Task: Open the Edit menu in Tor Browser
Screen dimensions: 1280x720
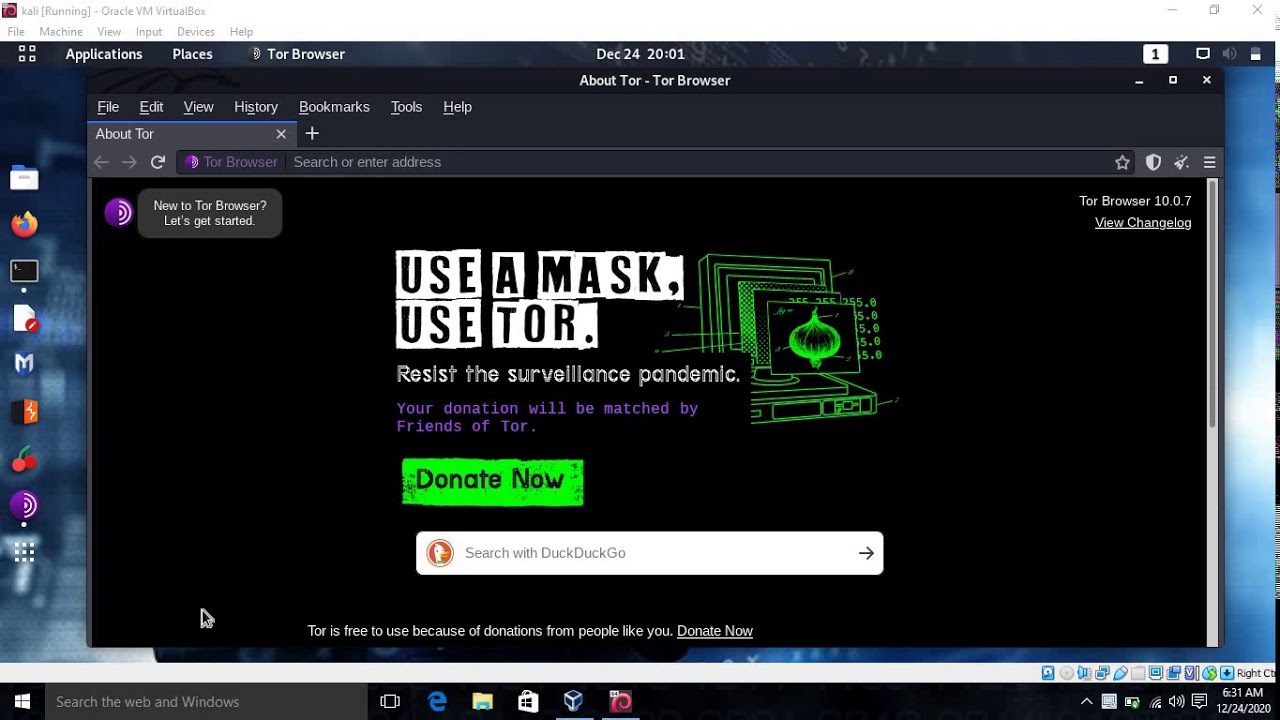Action: (151, 107)
